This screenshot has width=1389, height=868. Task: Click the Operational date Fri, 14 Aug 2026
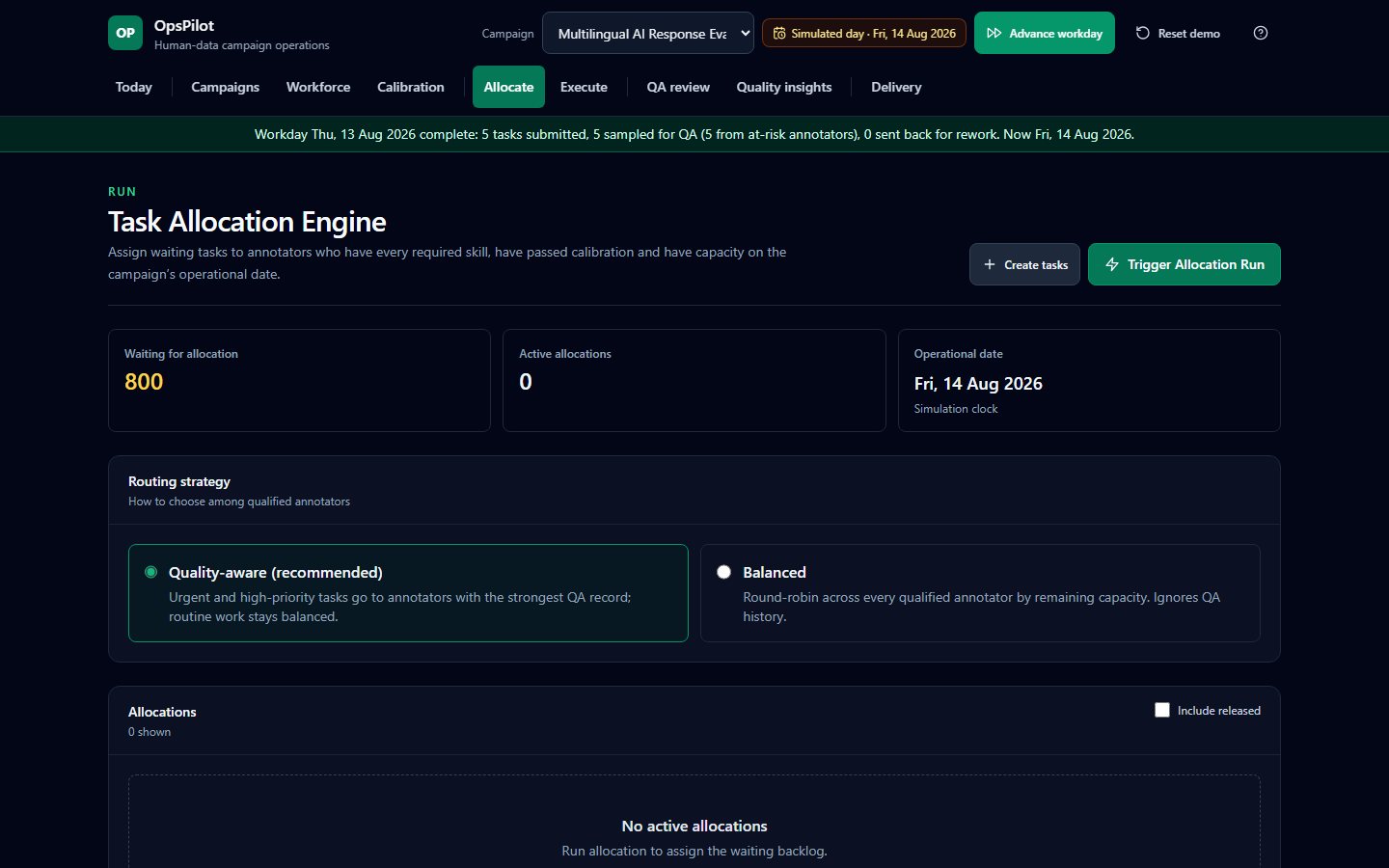coord(978,384)
